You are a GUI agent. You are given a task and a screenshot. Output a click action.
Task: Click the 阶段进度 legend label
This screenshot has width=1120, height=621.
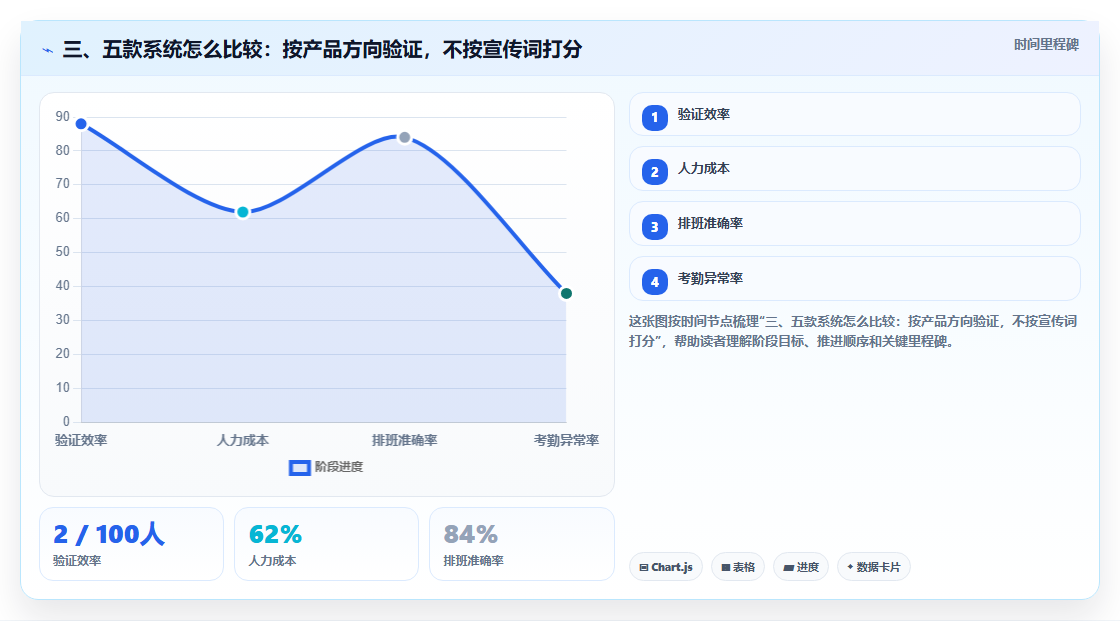(x=339, y=467)
